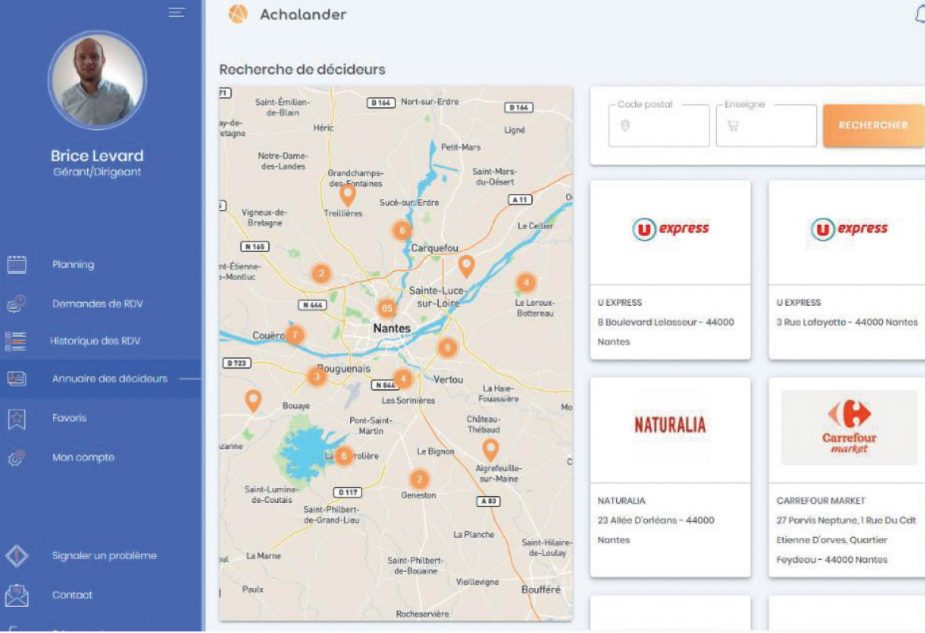Click cluster marker 8 southeast of Nantes
The height and width of the screenshot is (633, 925).
click(447, 347)
